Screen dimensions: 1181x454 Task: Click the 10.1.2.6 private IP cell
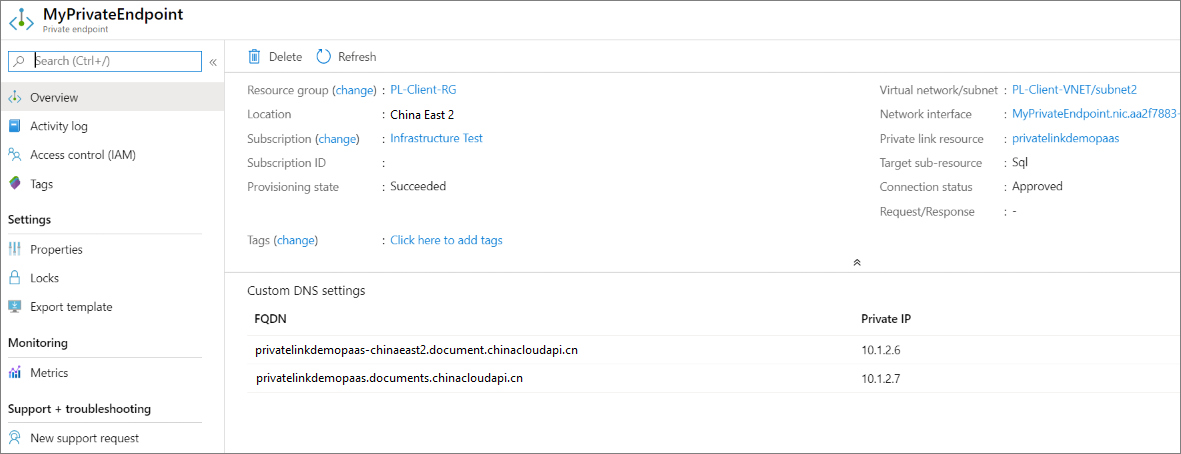pos(879,350)
